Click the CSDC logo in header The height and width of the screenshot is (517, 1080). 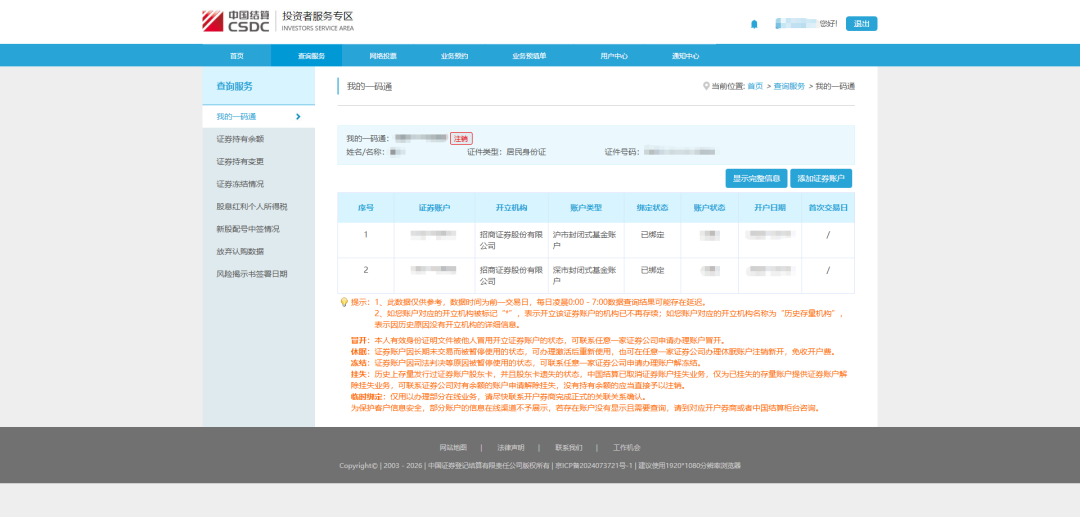[x=235, y=21]
